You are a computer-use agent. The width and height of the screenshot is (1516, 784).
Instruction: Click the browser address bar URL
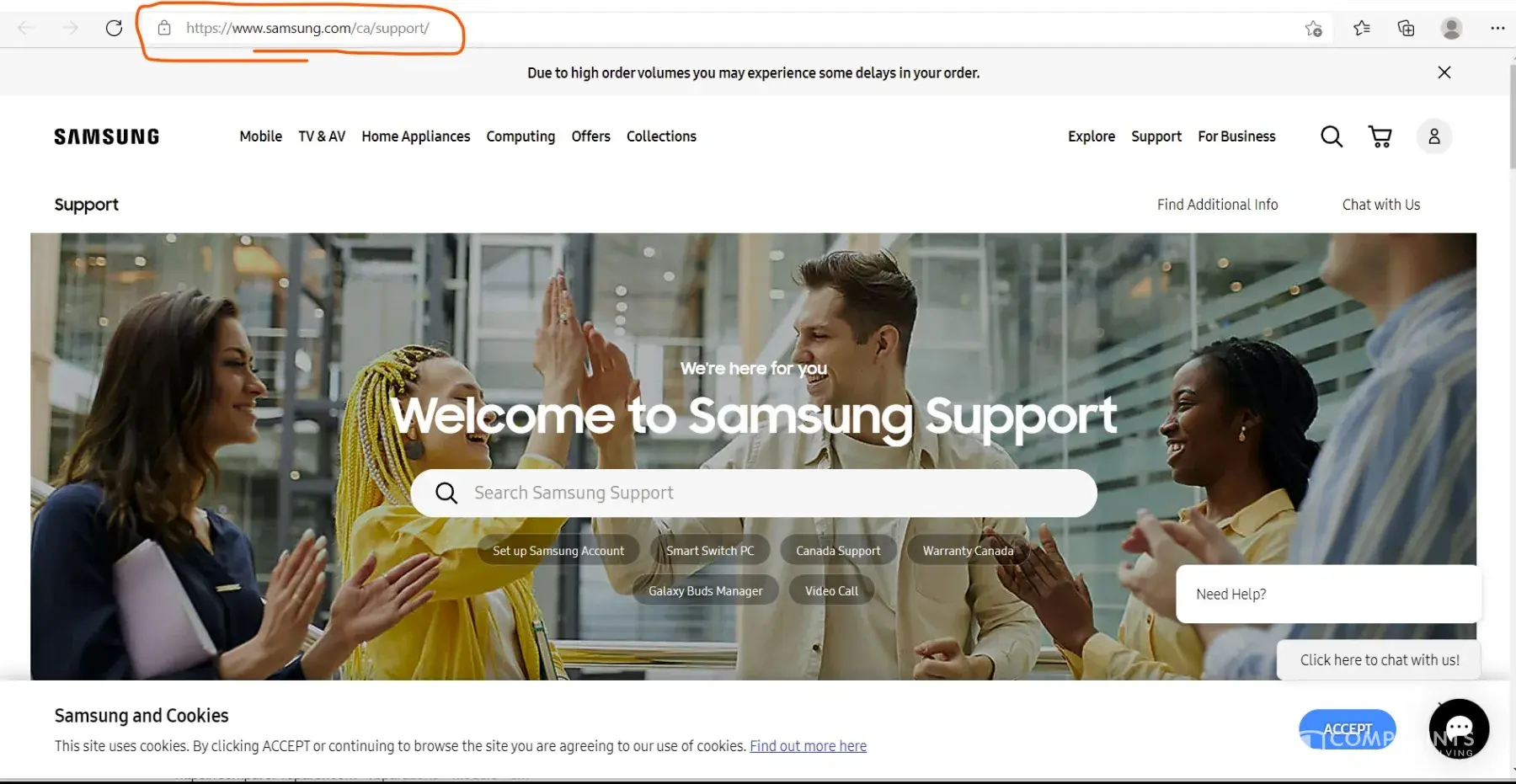pos(308,28)
